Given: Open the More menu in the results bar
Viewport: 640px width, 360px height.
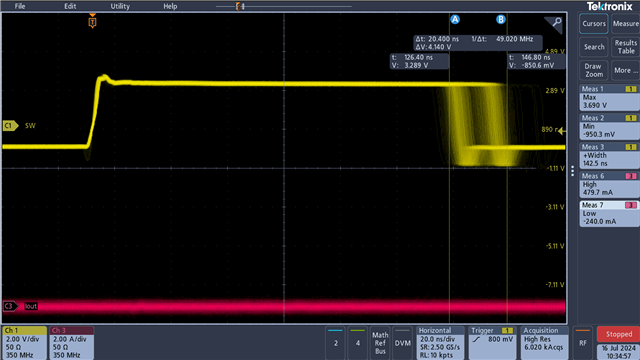Looking at the screenshot, I should coord(625,71).
